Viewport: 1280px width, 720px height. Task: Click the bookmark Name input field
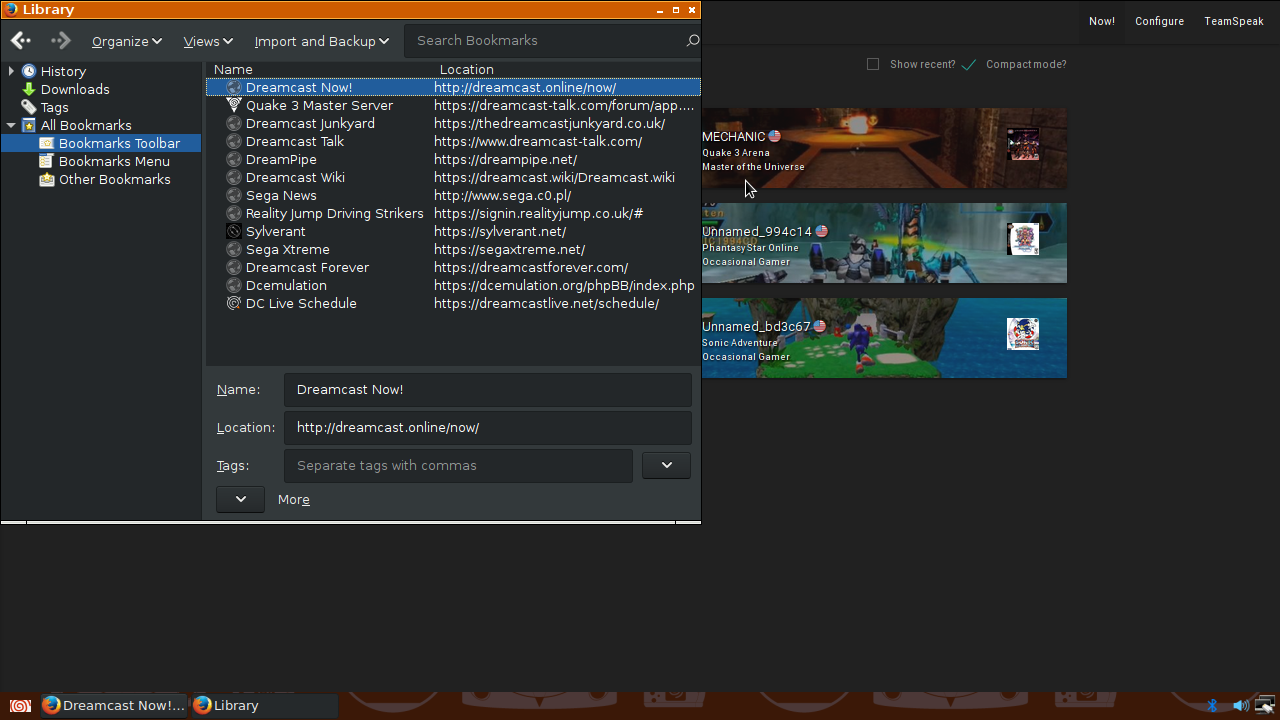(x=488, y=389)
